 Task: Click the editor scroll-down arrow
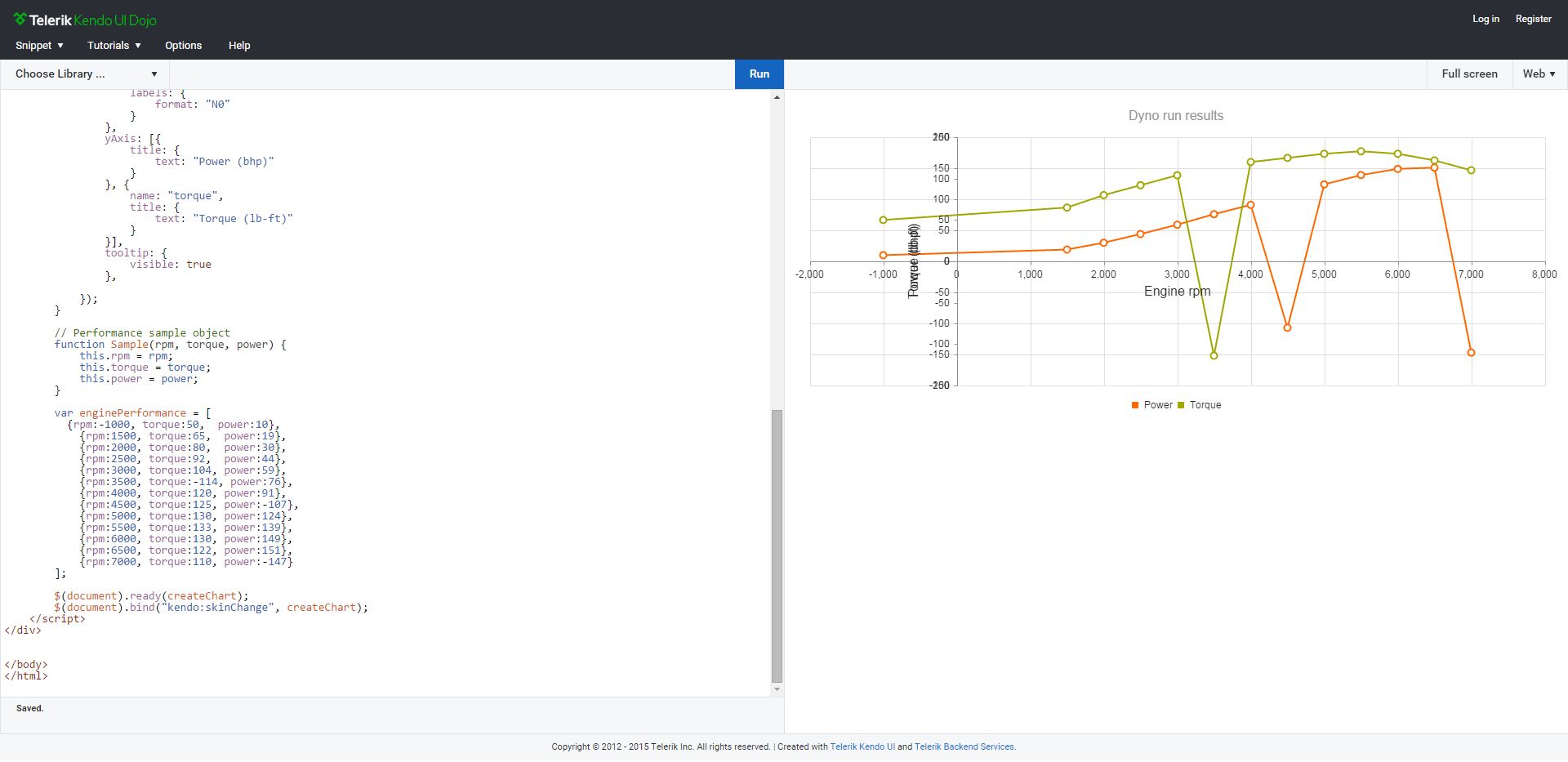(777, 689)
